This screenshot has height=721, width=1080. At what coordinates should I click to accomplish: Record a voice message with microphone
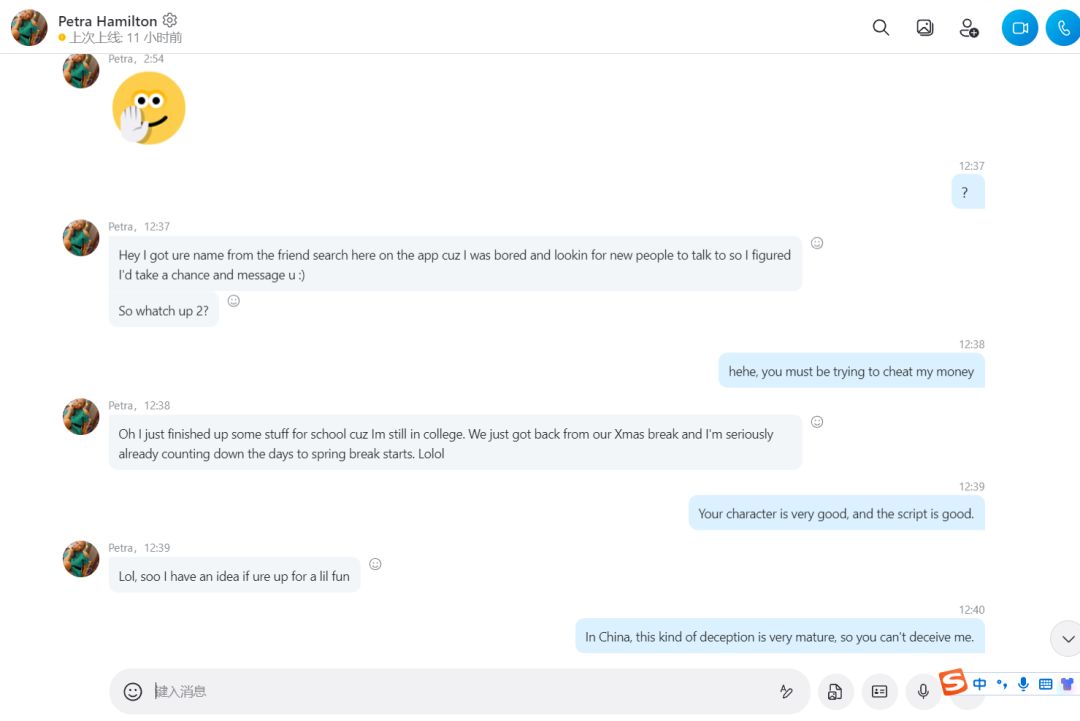[923, 691]
